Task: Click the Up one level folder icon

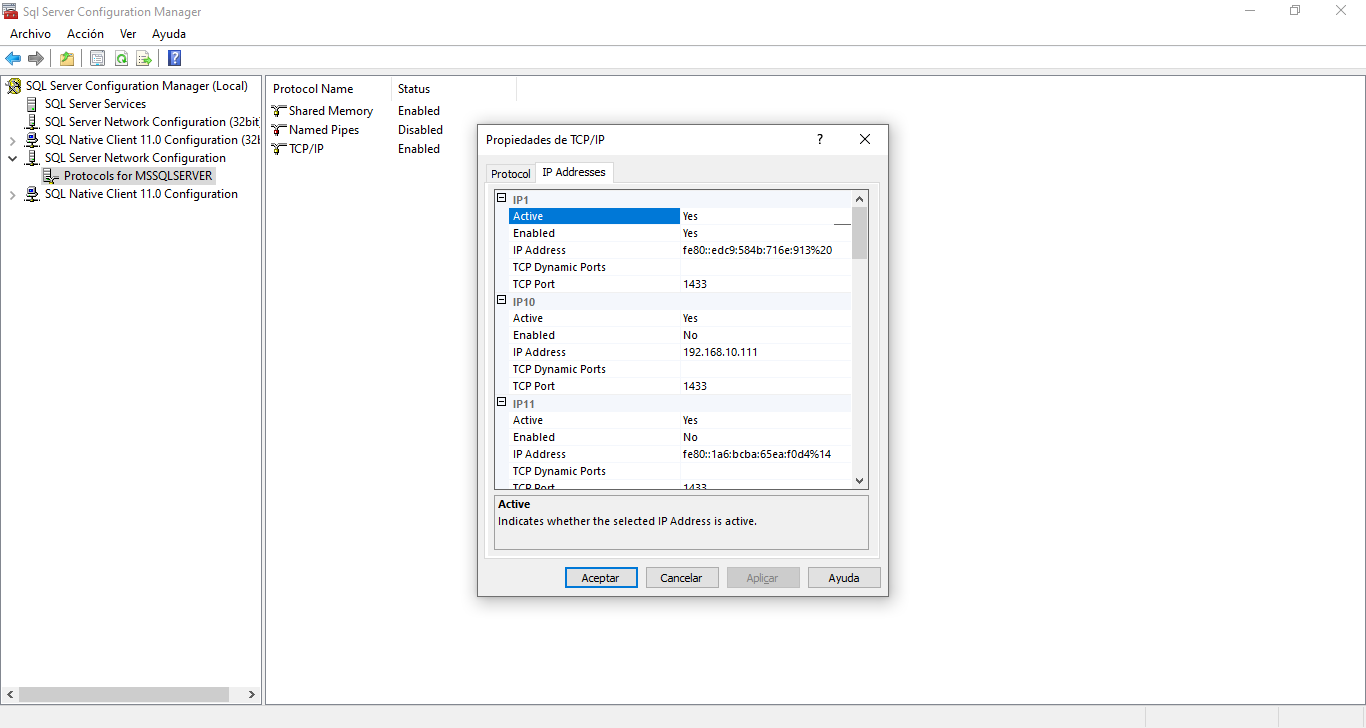Action: pos(67,58)
